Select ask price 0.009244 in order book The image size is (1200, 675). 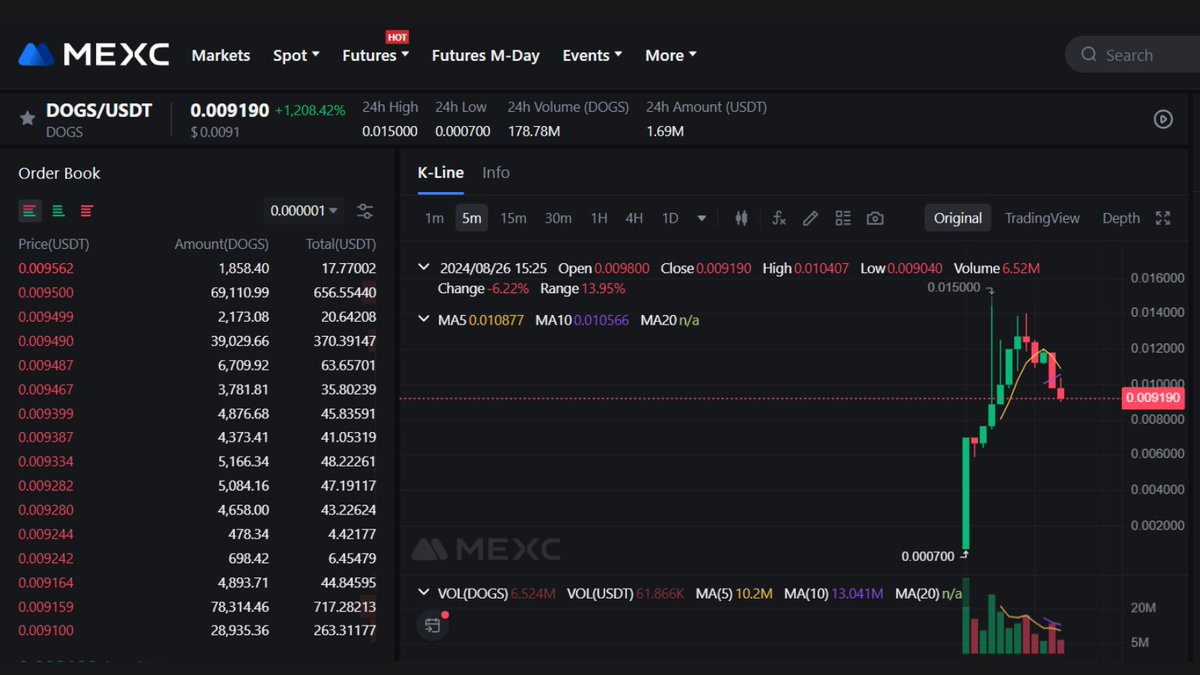[x=46, y=534]
